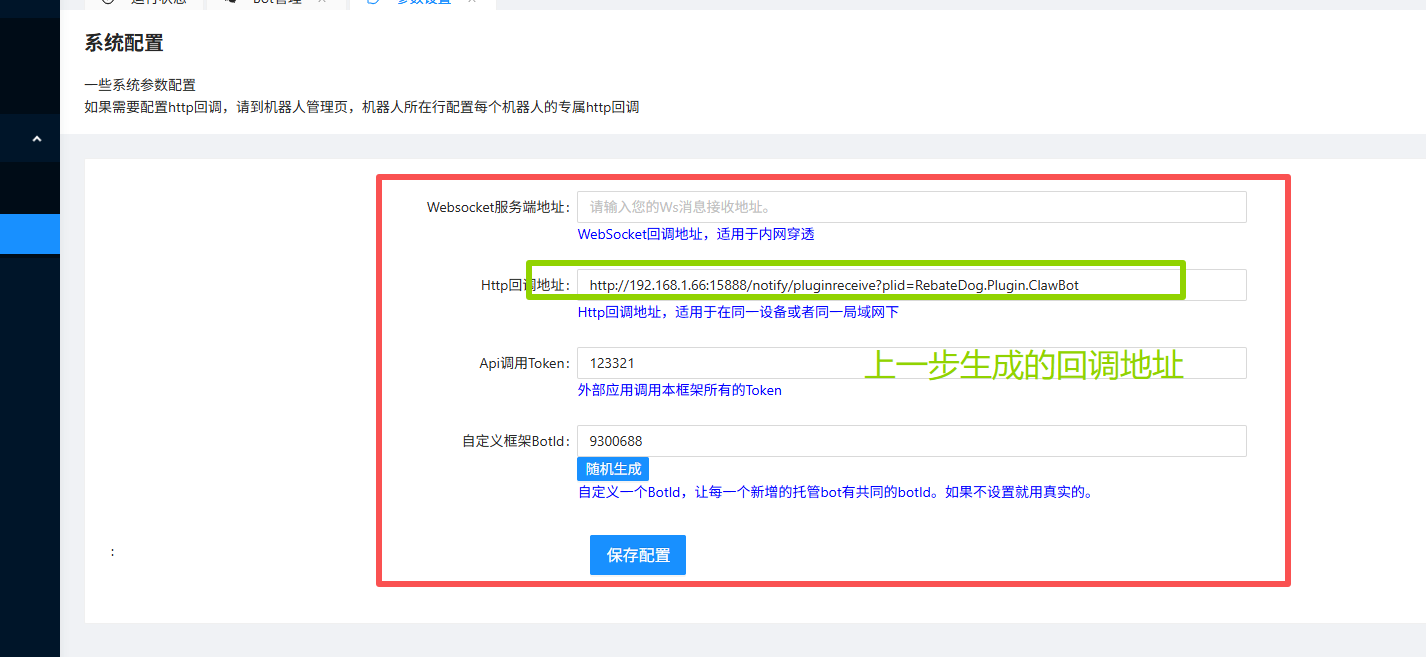Click the 自定义框架BotId field showing 9300688
The height and width of the screenshot is (657, 1426).
911,441
